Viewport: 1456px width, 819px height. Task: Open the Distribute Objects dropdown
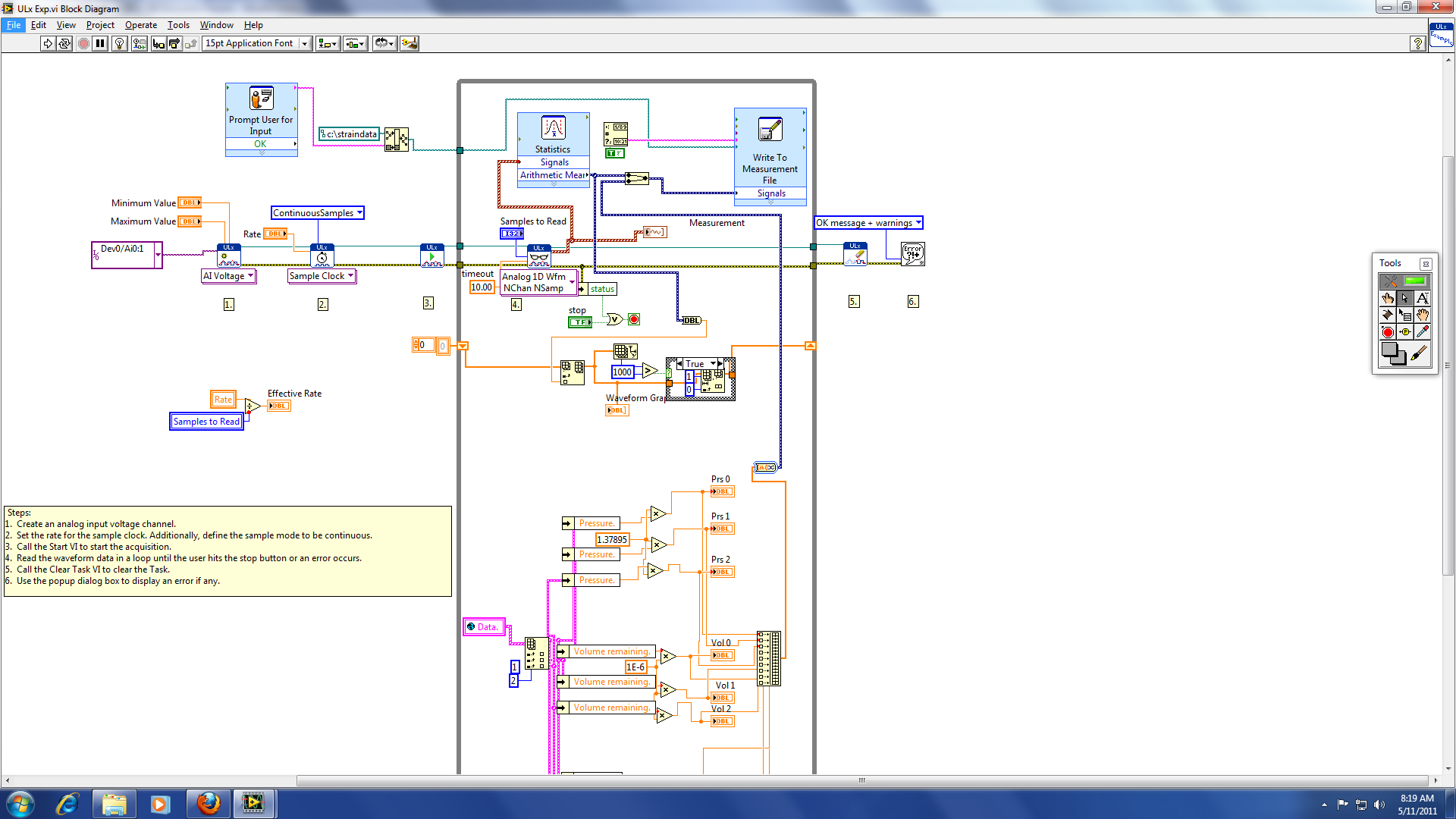[x=355, y=43]
